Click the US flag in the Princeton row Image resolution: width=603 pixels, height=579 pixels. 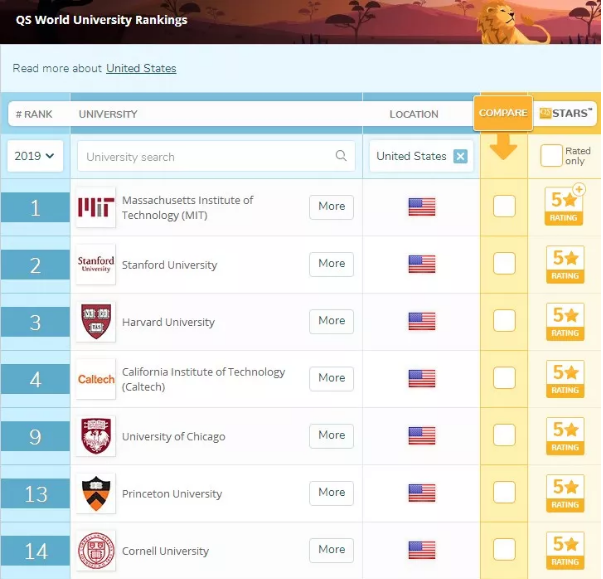point(422,493)
